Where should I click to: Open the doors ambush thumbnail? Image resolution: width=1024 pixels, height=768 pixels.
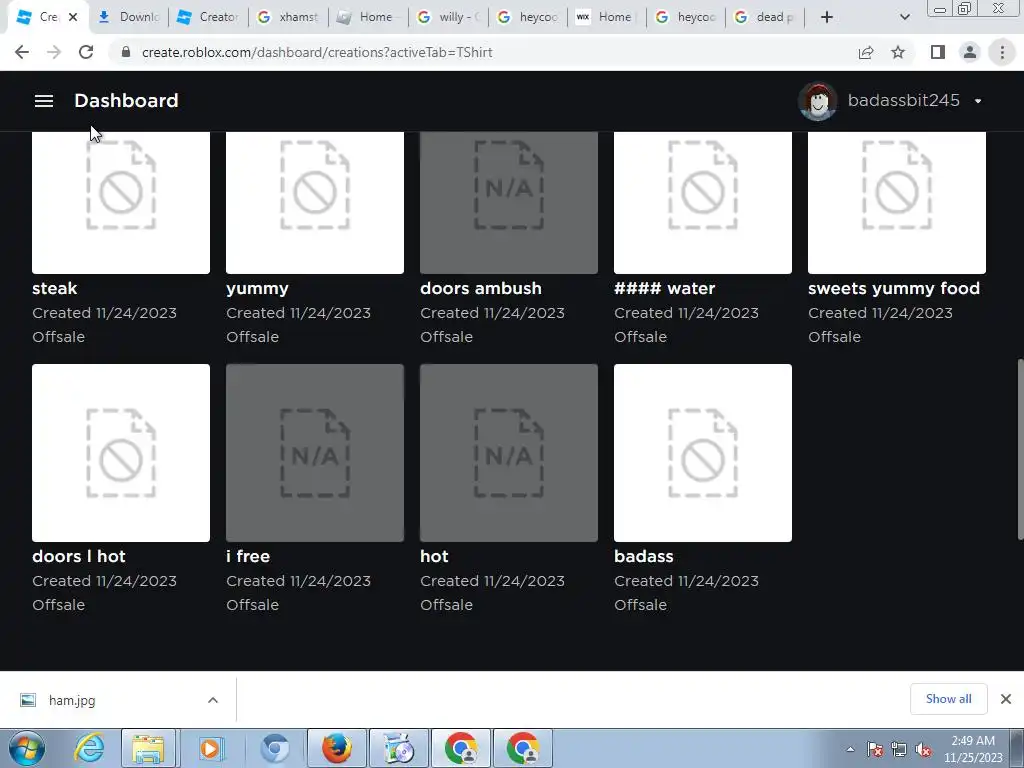(509, 202)
